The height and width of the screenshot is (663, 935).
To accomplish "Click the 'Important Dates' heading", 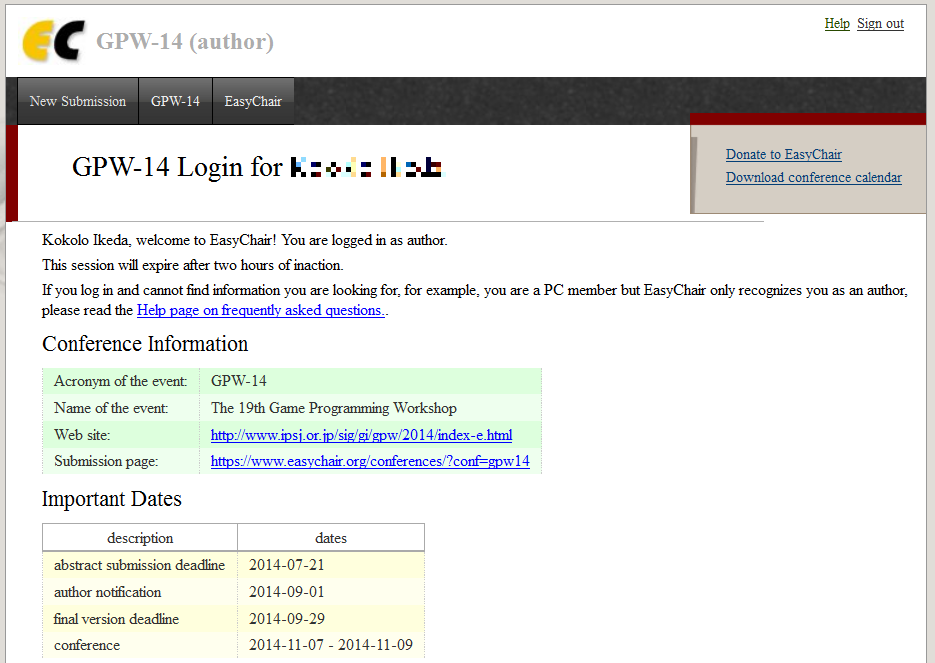I will point(112,499).
